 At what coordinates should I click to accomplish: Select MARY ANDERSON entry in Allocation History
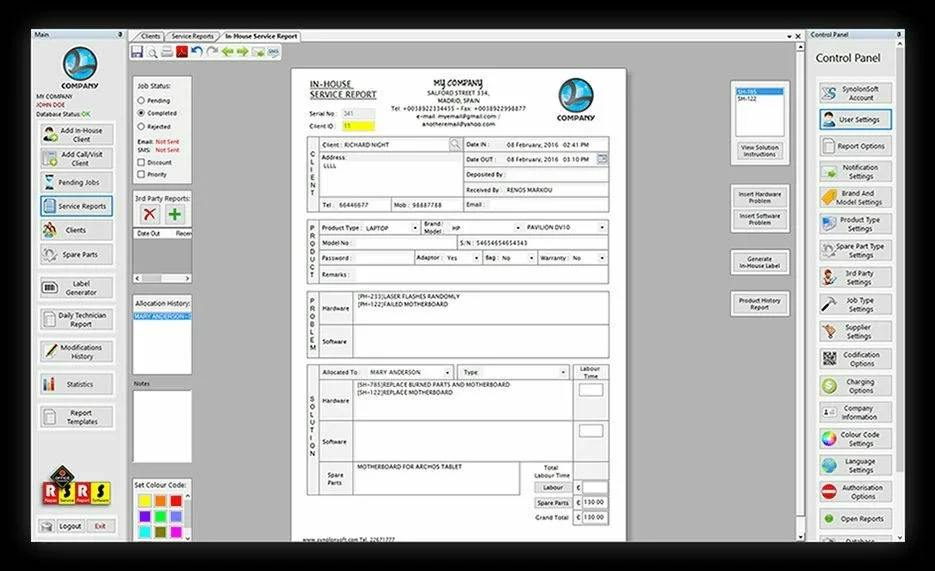(162, 316)
